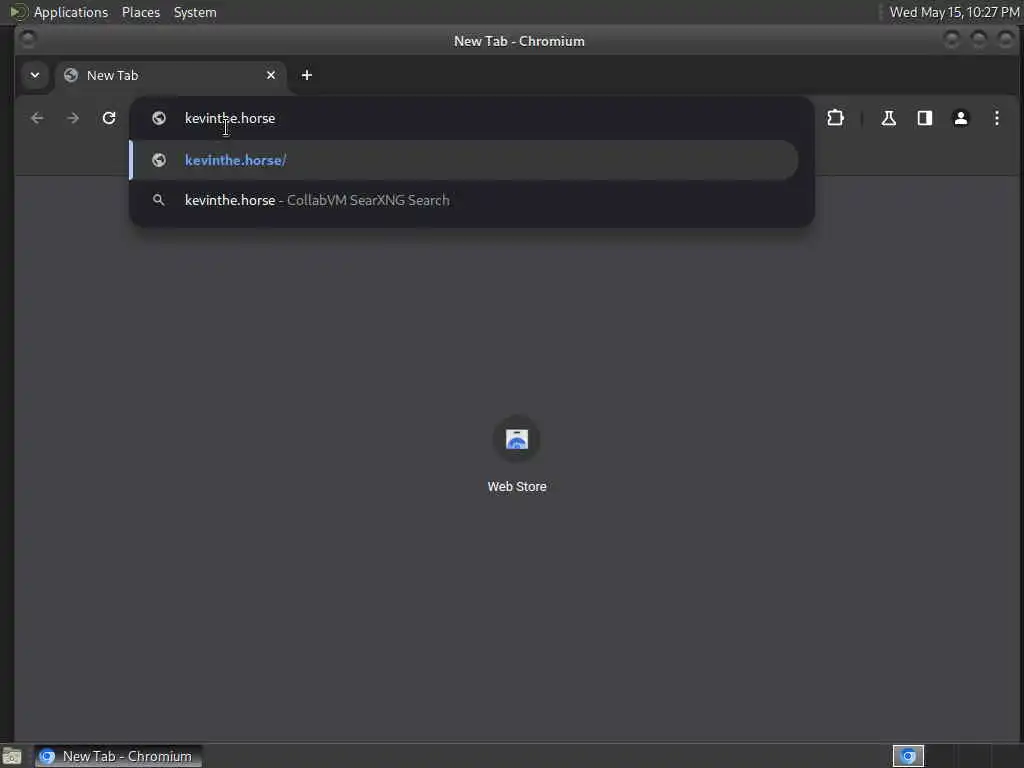Viewport: 1024px width, 768px height.
Task: Toggle the side panel icon
Action: 925,118
